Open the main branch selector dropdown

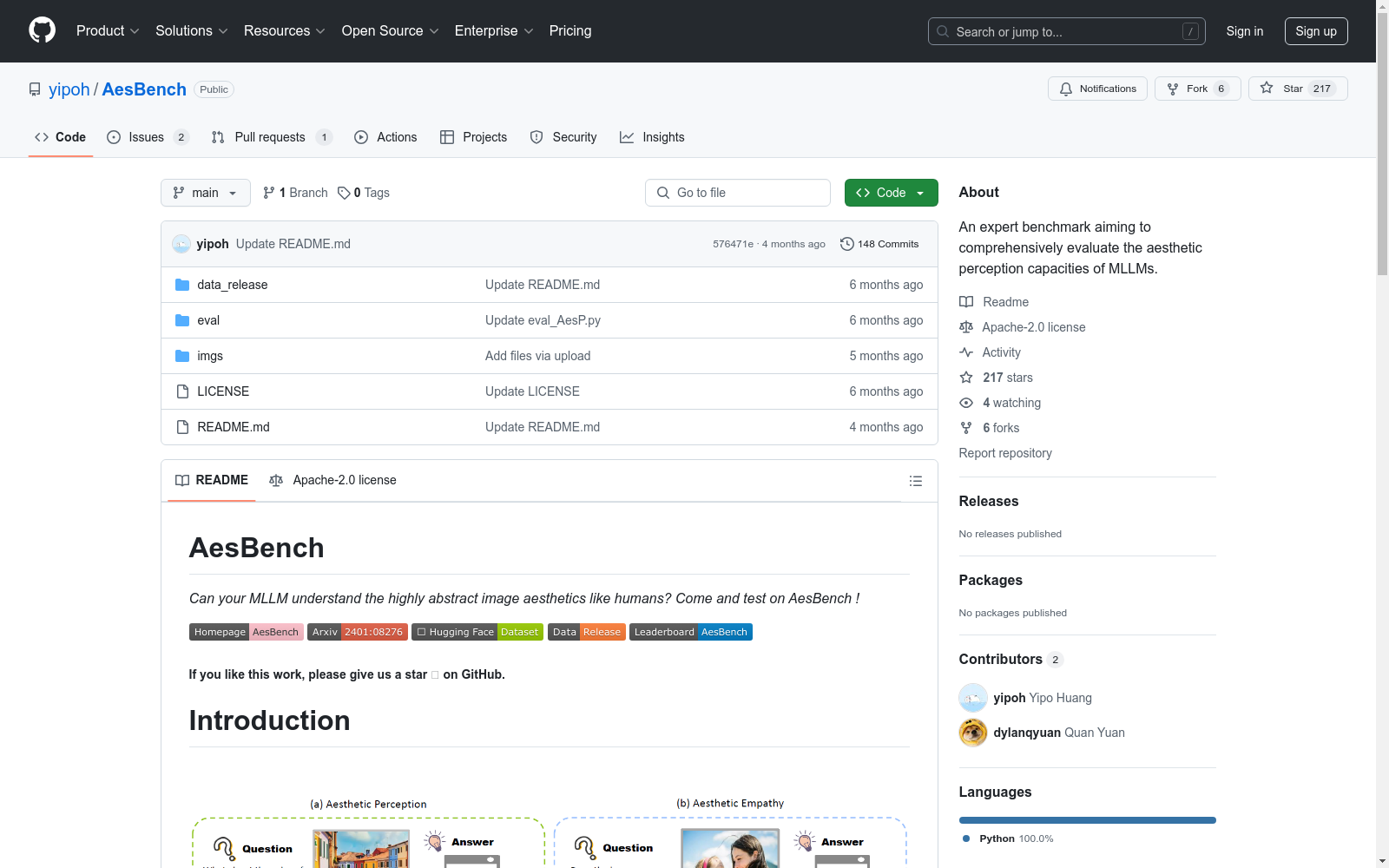click(x=206, y=193)
